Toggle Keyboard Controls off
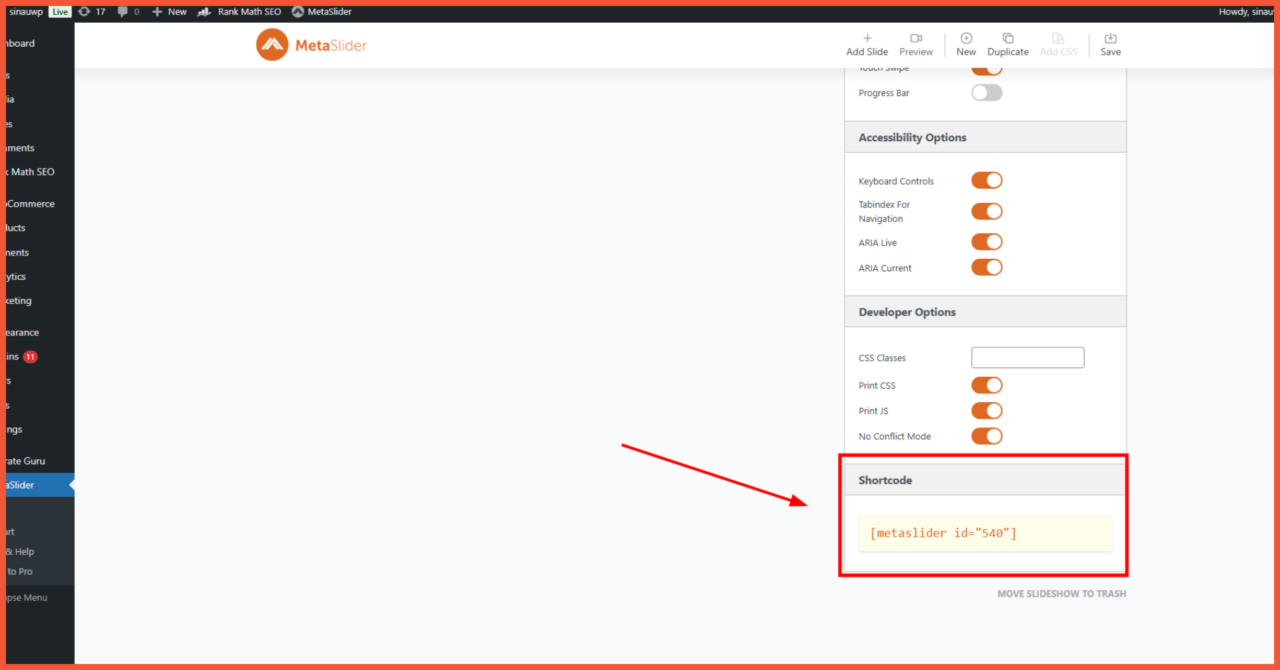Image resolution: width=1280 pixels, height=670 pixels. pyautogui.click(x=987, y=181)
